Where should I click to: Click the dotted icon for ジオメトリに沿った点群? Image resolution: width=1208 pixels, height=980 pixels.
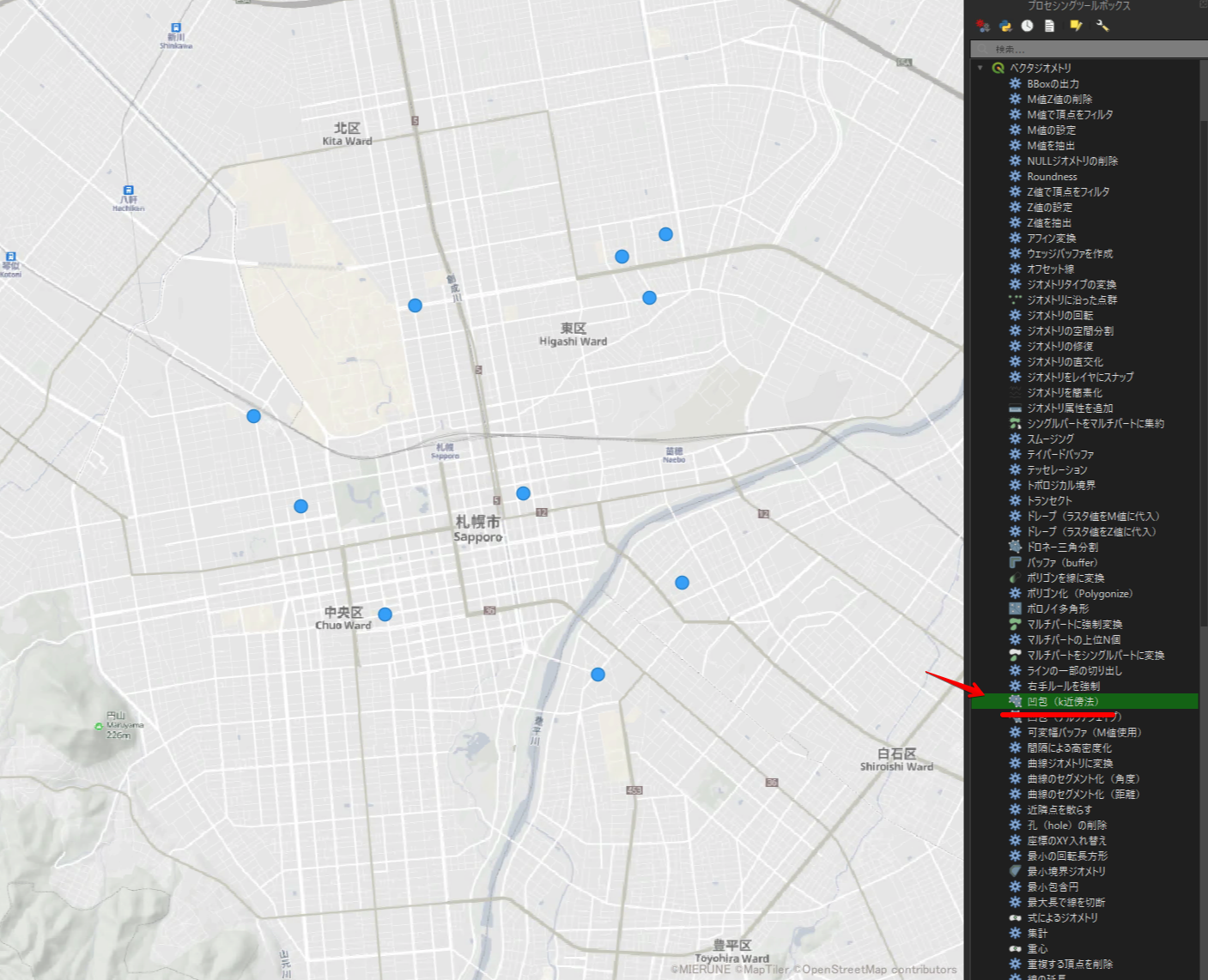1015,299
